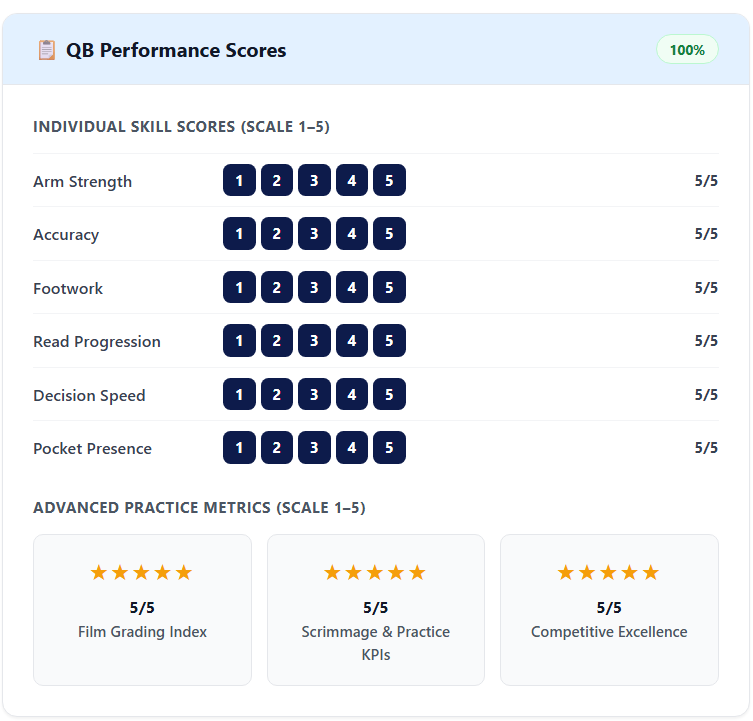Click the 100% completion badge
The image size is (753, 721).
[x=687, y=49]
